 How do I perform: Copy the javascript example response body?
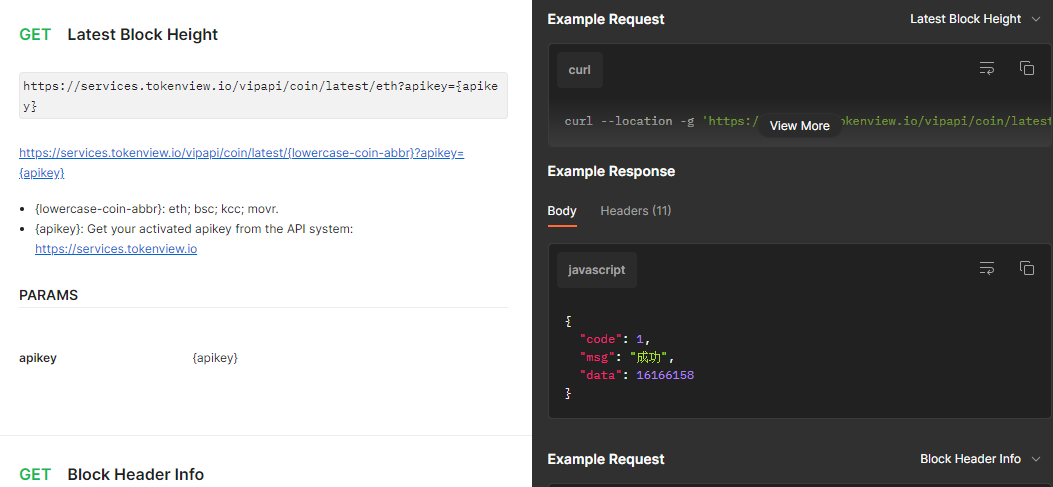tap(1026, 269)
